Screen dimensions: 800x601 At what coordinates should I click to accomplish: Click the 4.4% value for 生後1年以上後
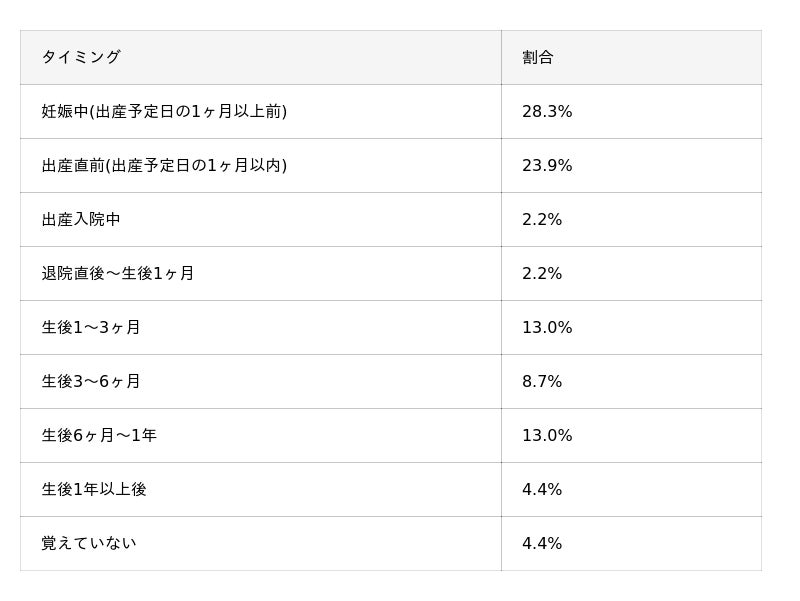(542, 489)
